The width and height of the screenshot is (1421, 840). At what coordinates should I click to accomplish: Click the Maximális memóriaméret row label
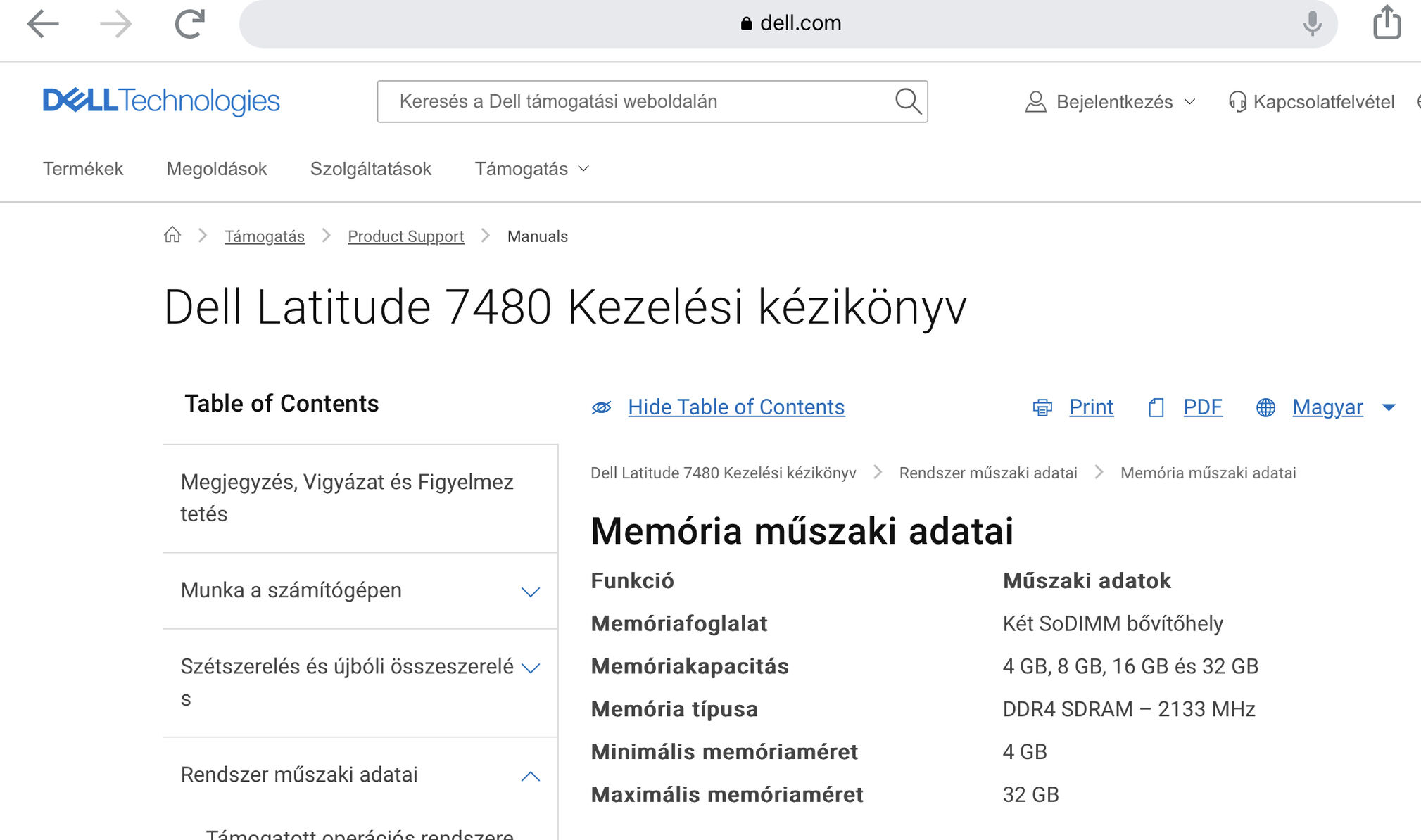click(727, 795)
